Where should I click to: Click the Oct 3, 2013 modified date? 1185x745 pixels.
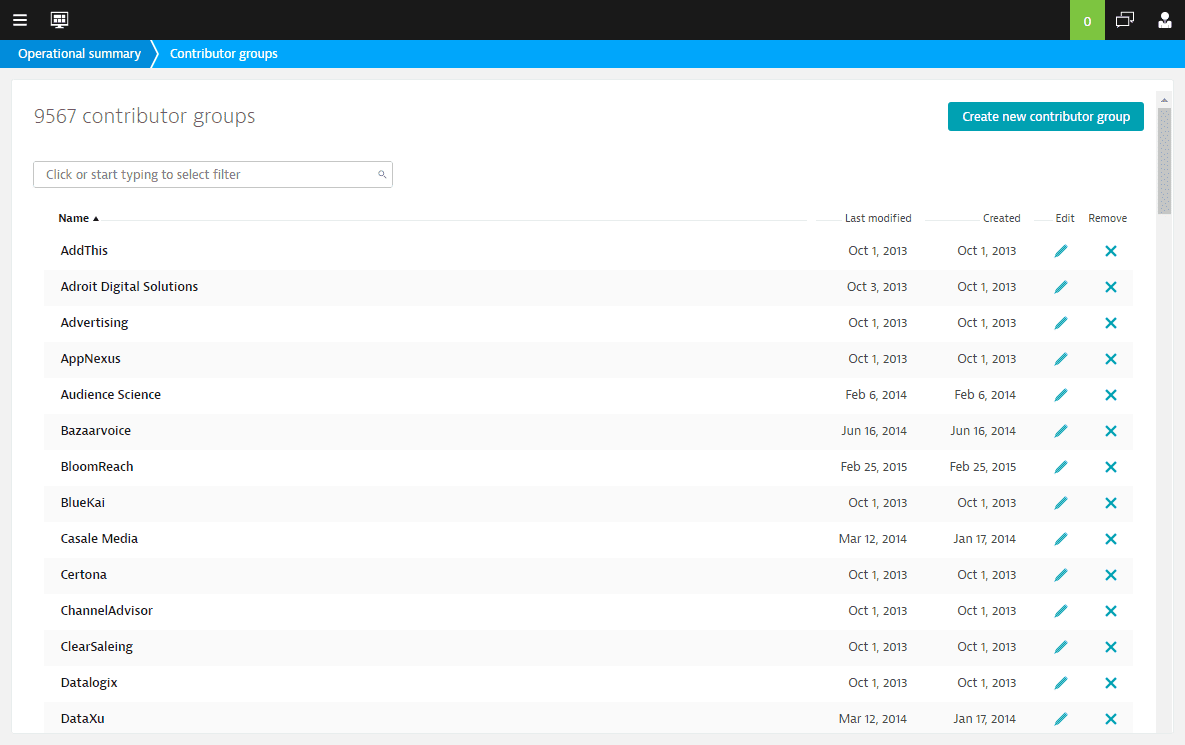tap(877, 287)
